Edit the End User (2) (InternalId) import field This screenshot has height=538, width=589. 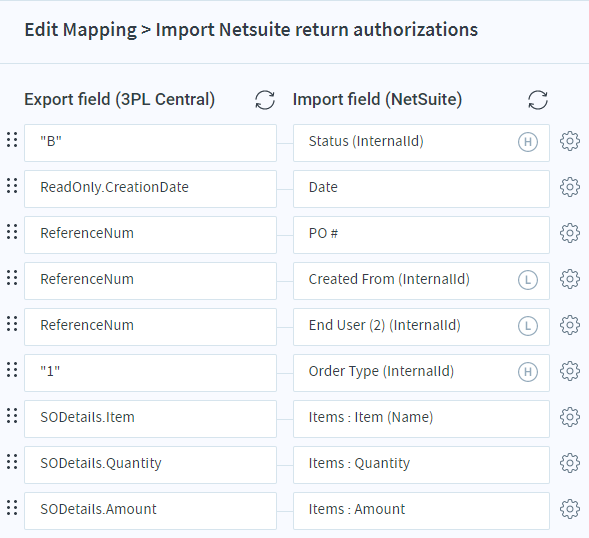coord(421,327)
